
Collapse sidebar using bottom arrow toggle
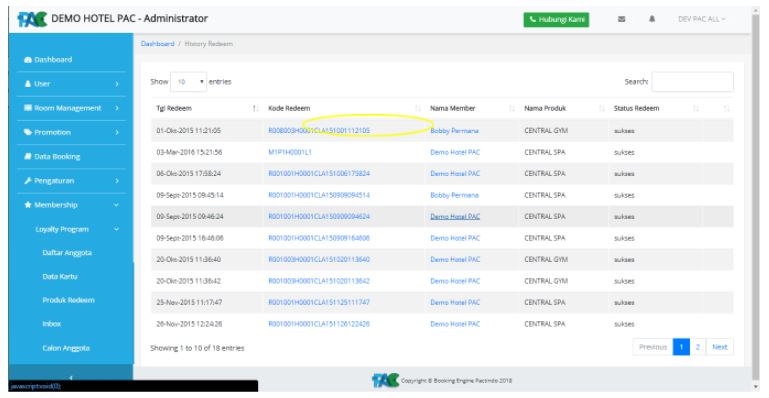[71, 377]
